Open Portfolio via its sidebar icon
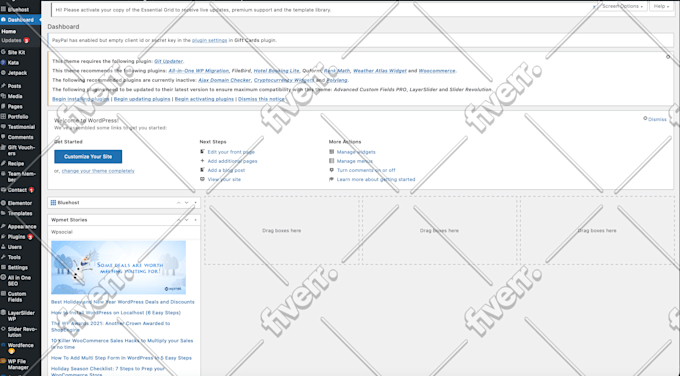 tap(3, 117)
